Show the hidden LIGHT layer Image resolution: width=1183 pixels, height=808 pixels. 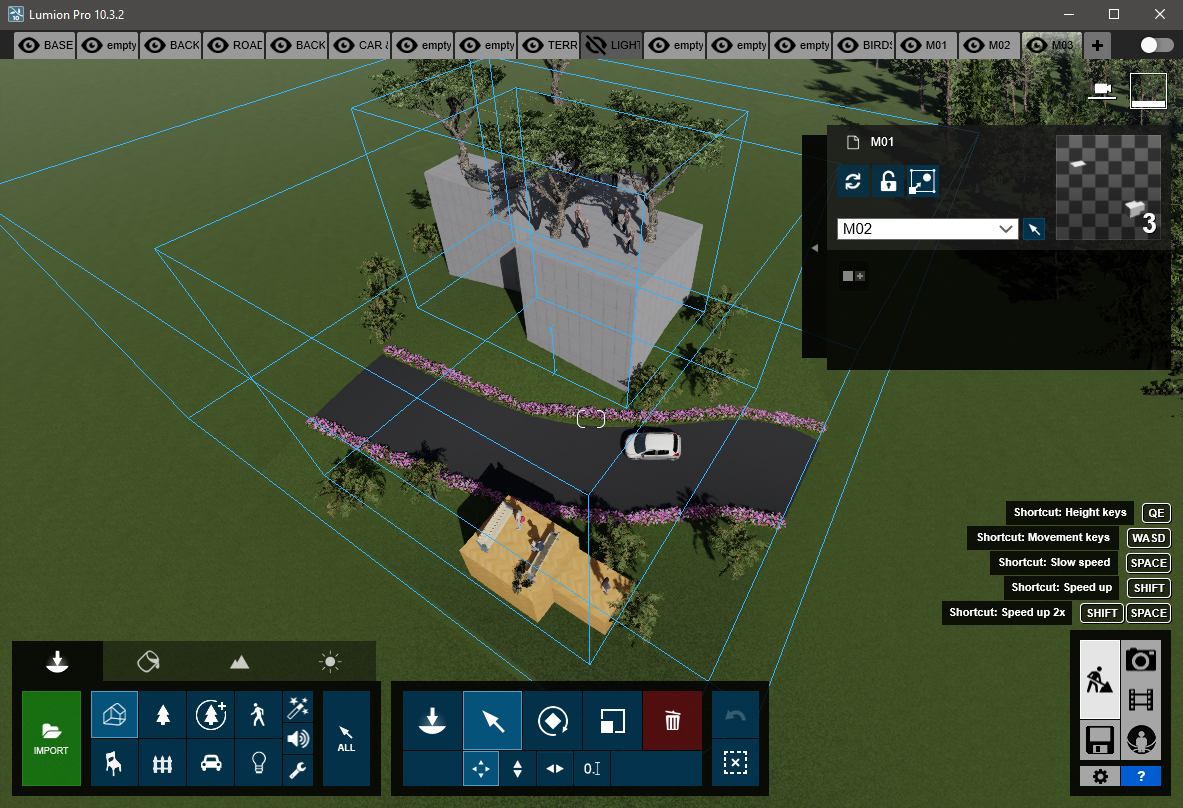pyautogui.click(x=596, y=45)
